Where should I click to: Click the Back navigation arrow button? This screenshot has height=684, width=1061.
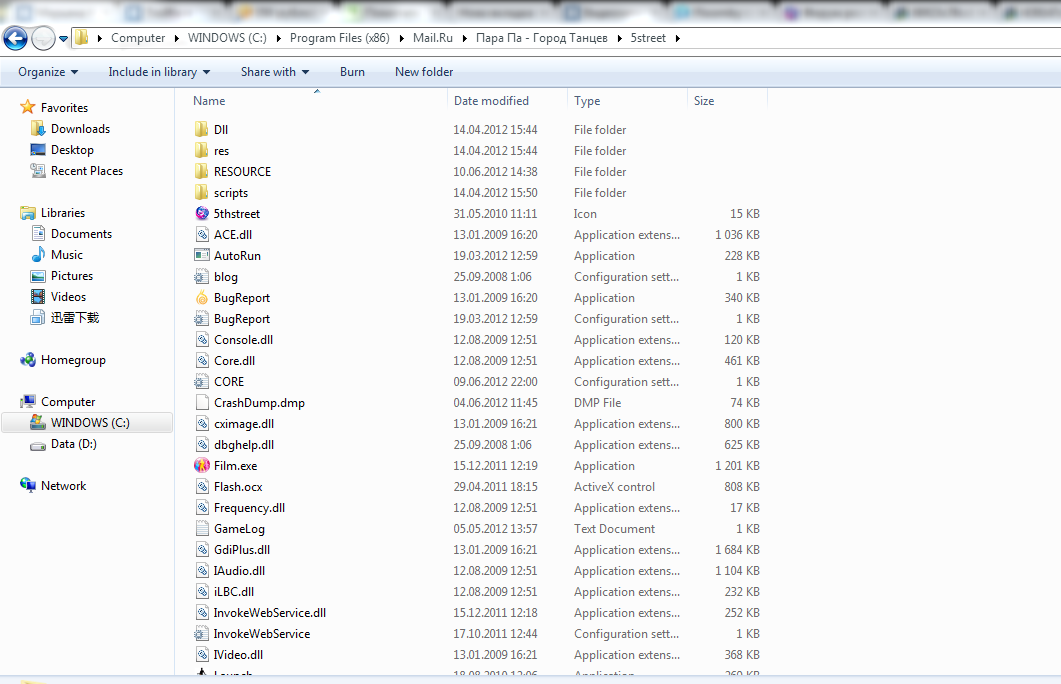point(16,39)
